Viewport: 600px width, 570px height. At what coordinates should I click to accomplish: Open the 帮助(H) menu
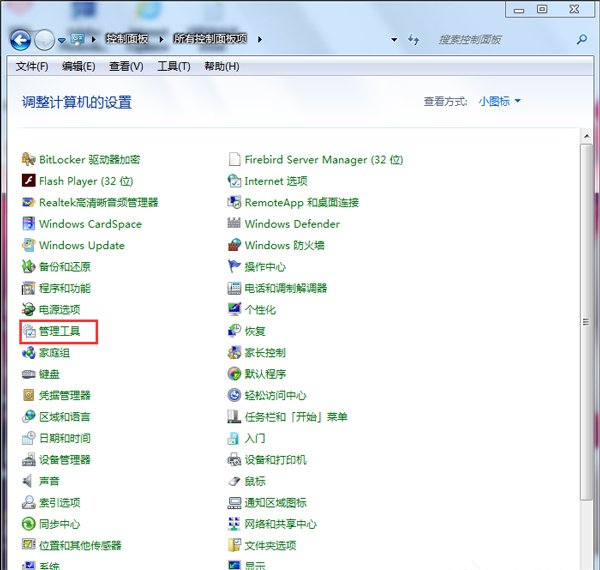(222, 67)
